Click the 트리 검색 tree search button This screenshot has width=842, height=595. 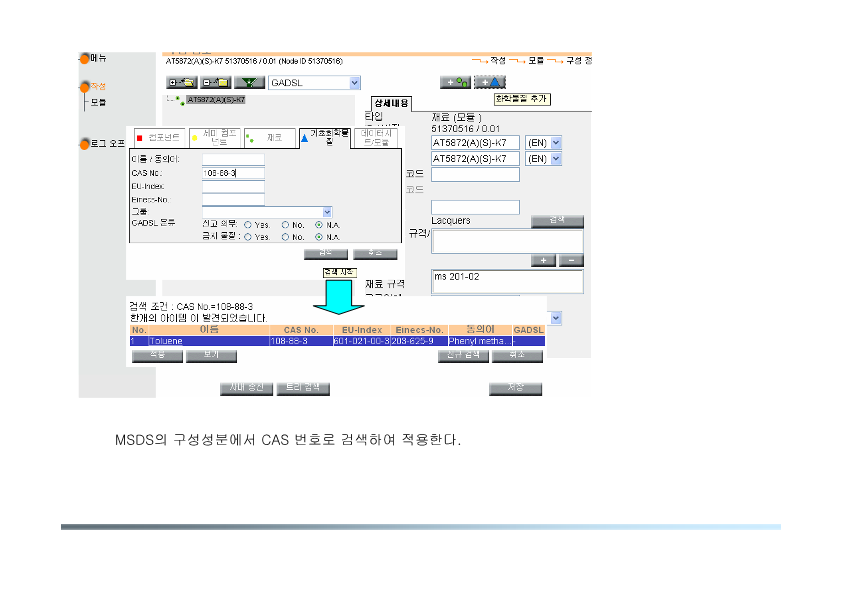pos(303,388)
